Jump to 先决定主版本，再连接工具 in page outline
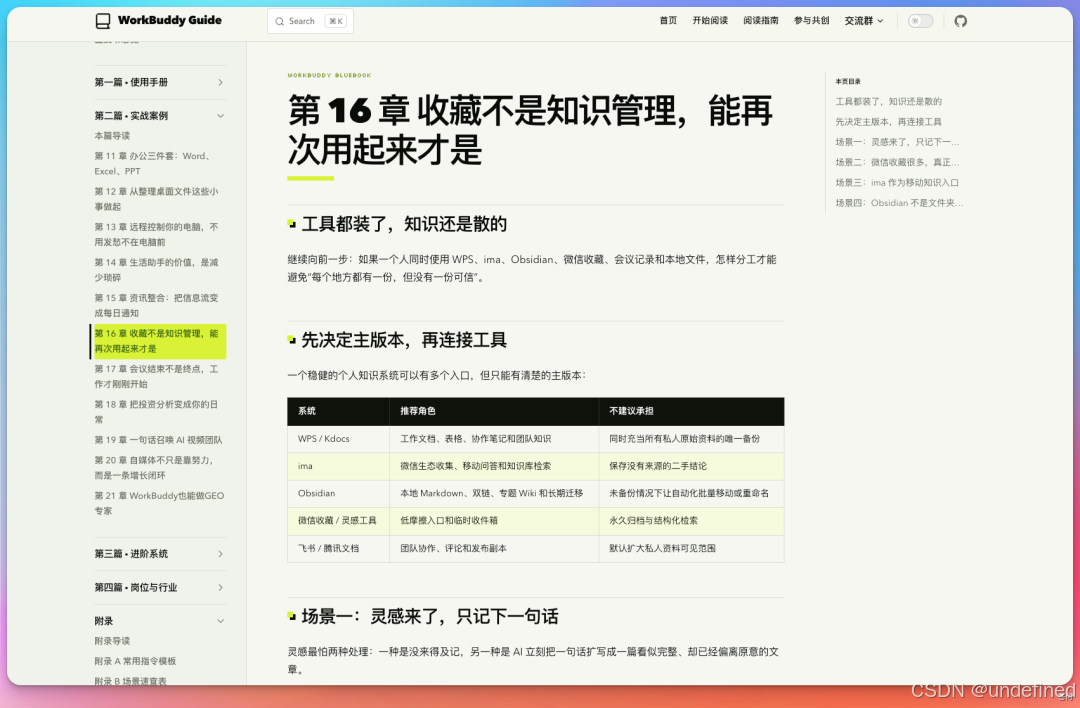Image resolution: width=1080 pixels, height=708 pixels. 889,122
